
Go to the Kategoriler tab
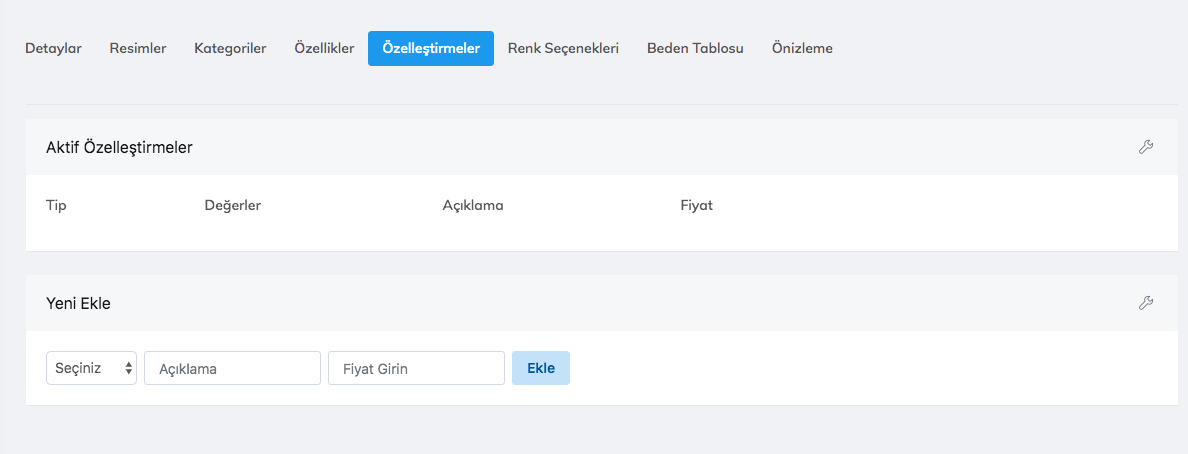click(x=230, y=48)
